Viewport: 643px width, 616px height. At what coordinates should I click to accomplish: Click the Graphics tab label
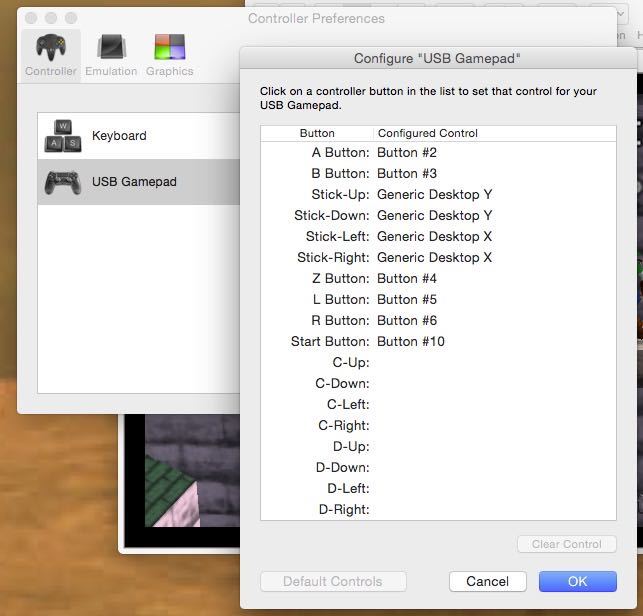pos(170,71)
